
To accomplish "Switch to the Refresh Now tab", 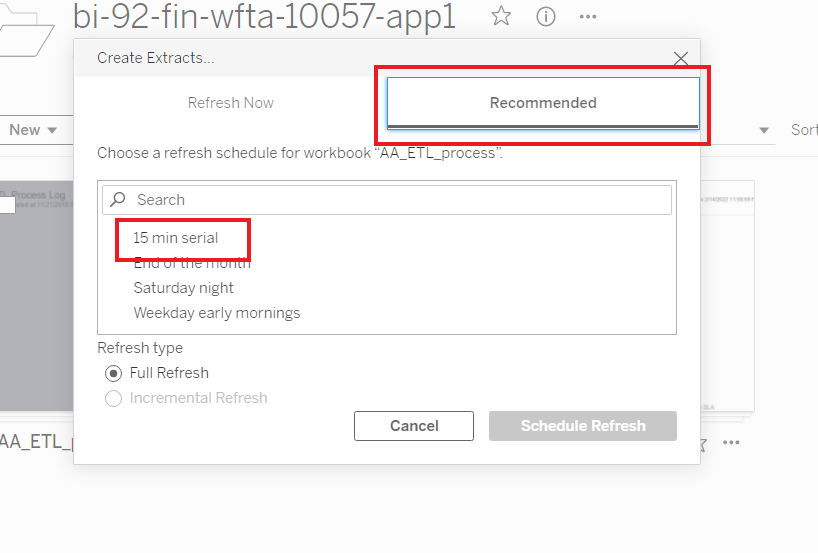I will click(x=231, y=103).
